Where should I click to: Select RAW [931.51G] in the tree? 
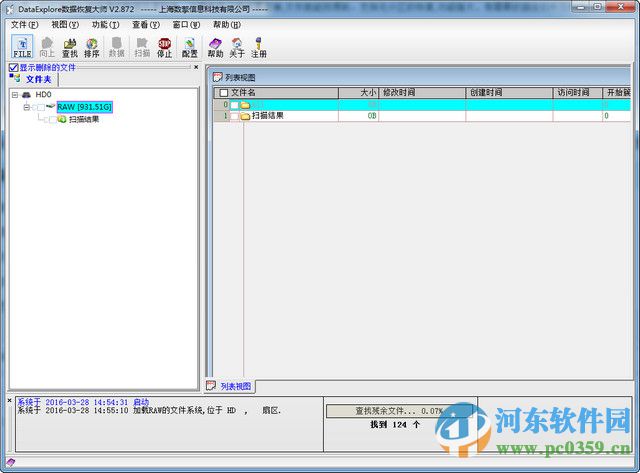(x=84, y=107)
